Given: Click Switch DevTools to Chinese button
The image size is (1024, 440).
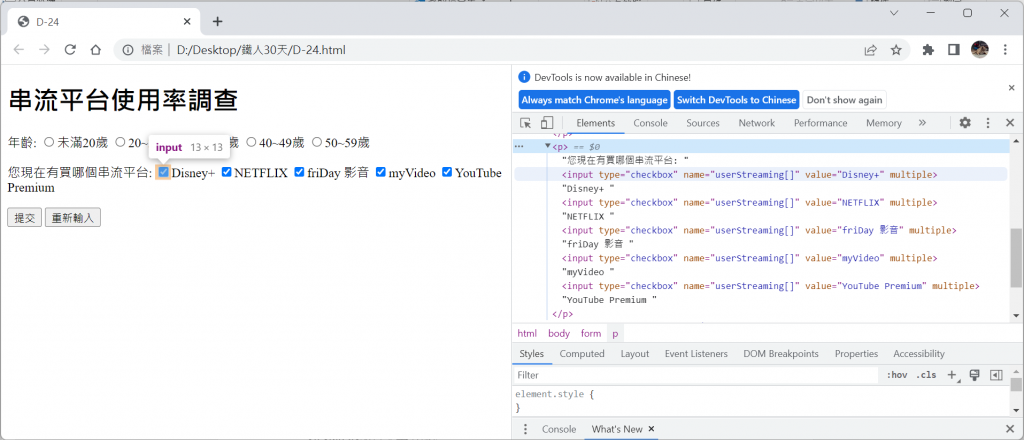Looking at the screenshot, I should tap(737, 100).
